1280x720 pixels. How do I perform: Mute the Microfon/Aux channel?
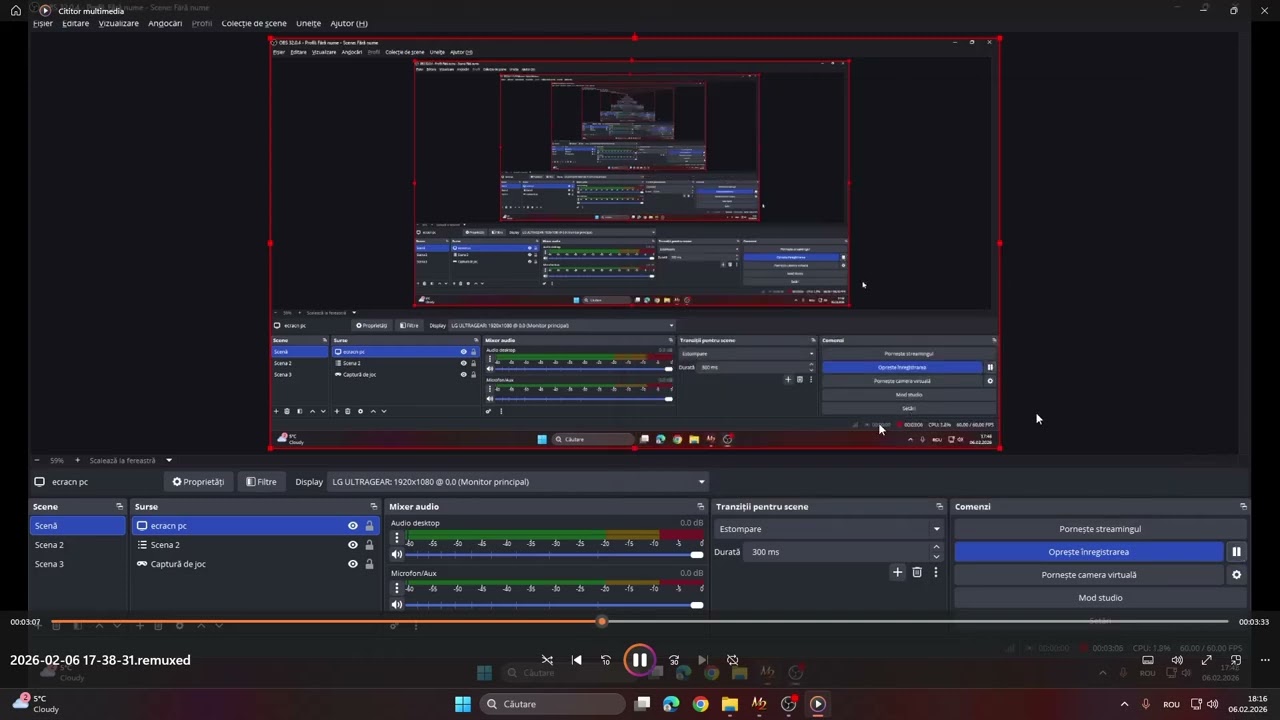[x=397, y=604]
